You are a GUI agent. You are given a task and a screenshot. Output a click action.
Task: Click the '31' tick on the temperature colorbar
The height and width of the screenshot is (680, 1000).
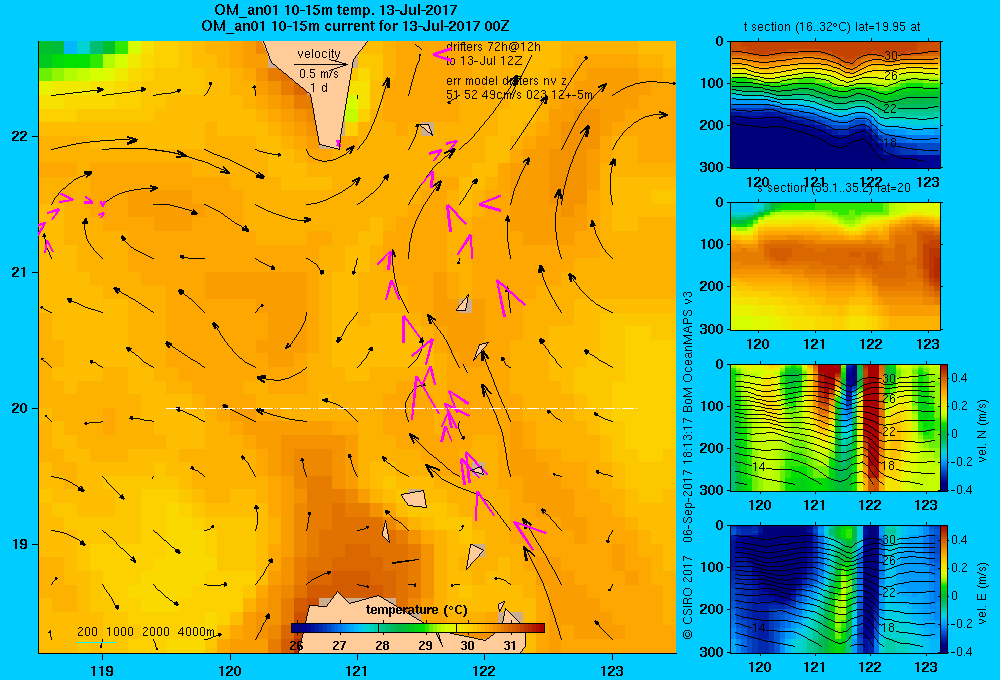coord(510,646)
